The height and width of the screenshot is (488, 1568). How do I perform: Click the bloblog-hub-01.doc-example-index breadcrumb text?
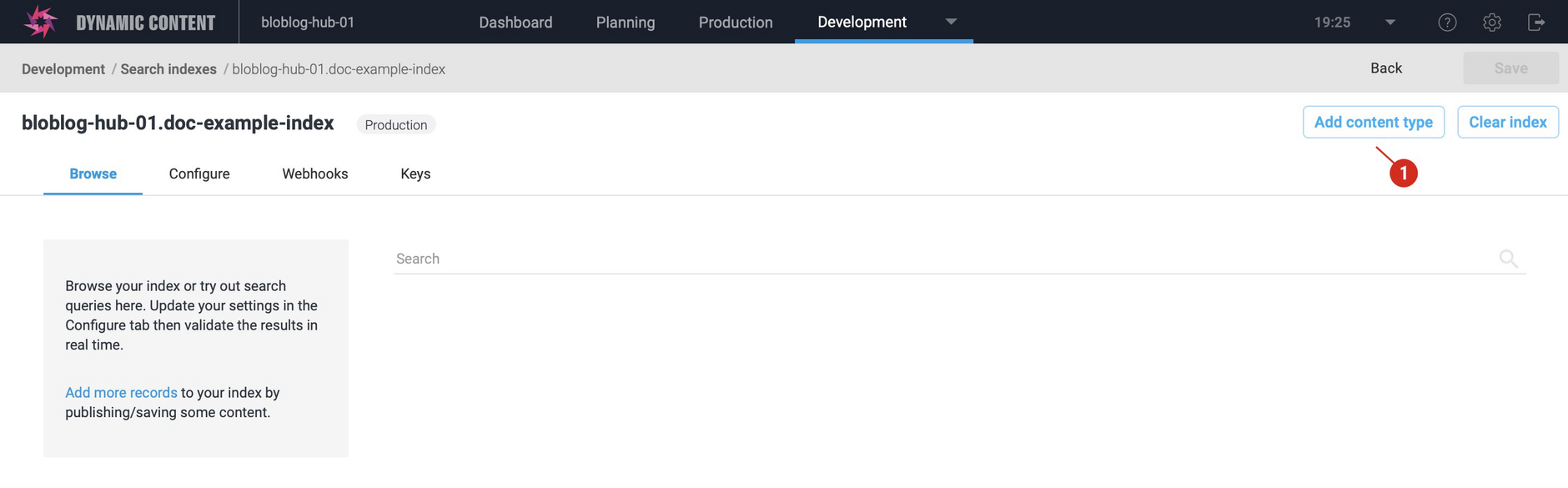339,69
